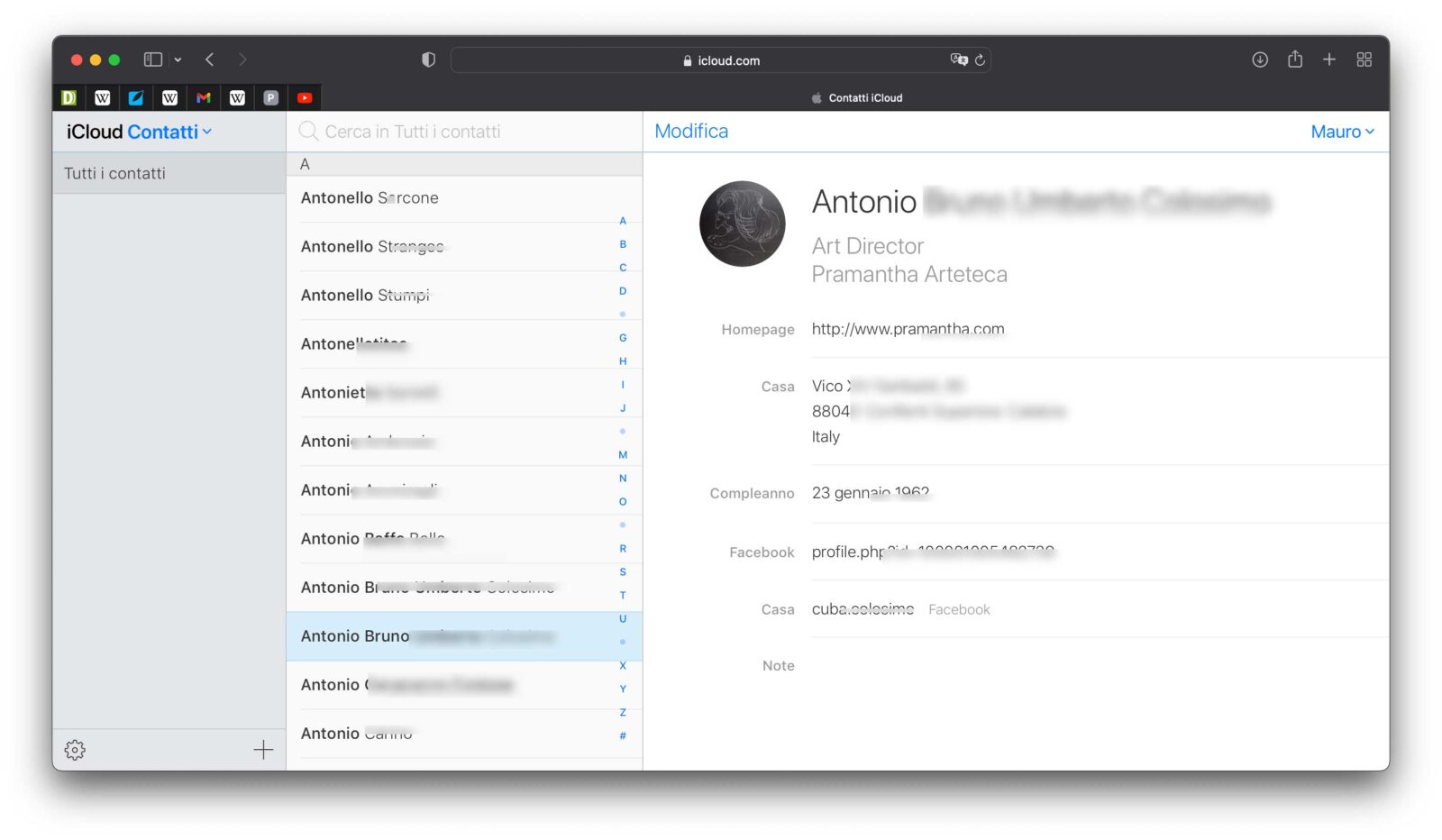Show the tab overview grid
The image size is (1442, 840).
pyautogui.click(x=1364, y=59)
